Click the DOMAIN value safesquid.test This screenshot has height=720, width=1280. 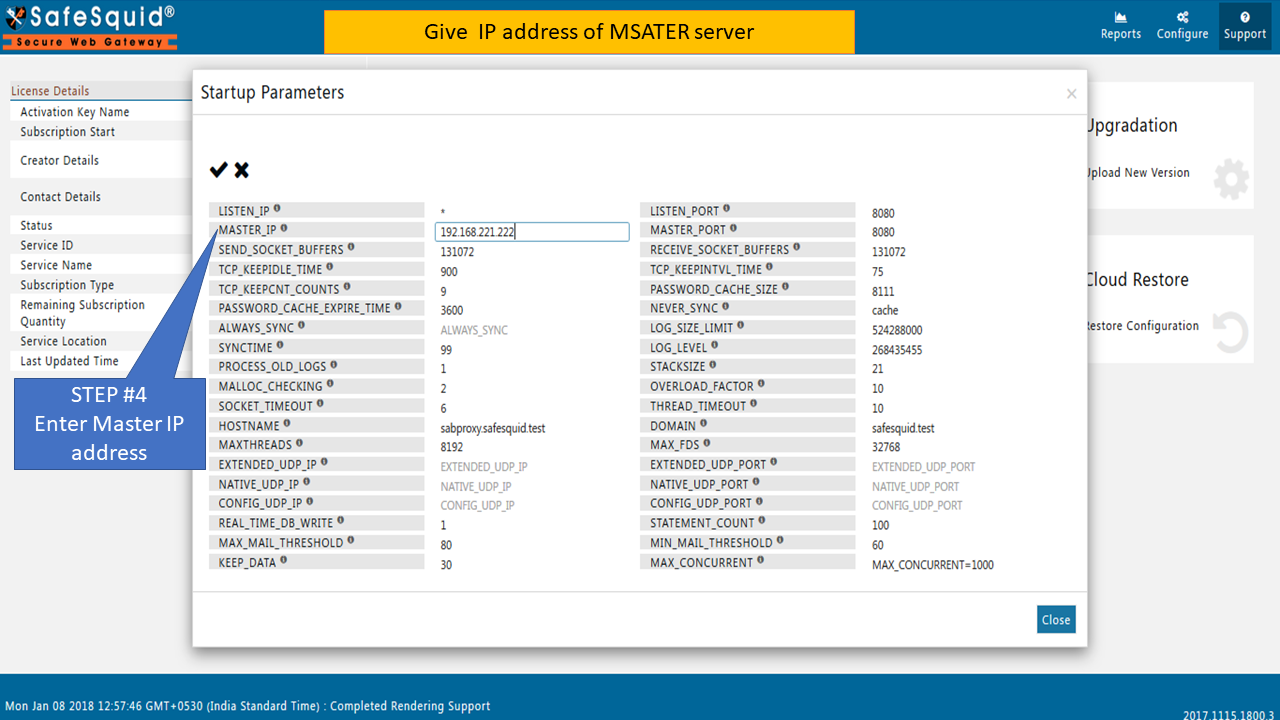pos(903,428)
